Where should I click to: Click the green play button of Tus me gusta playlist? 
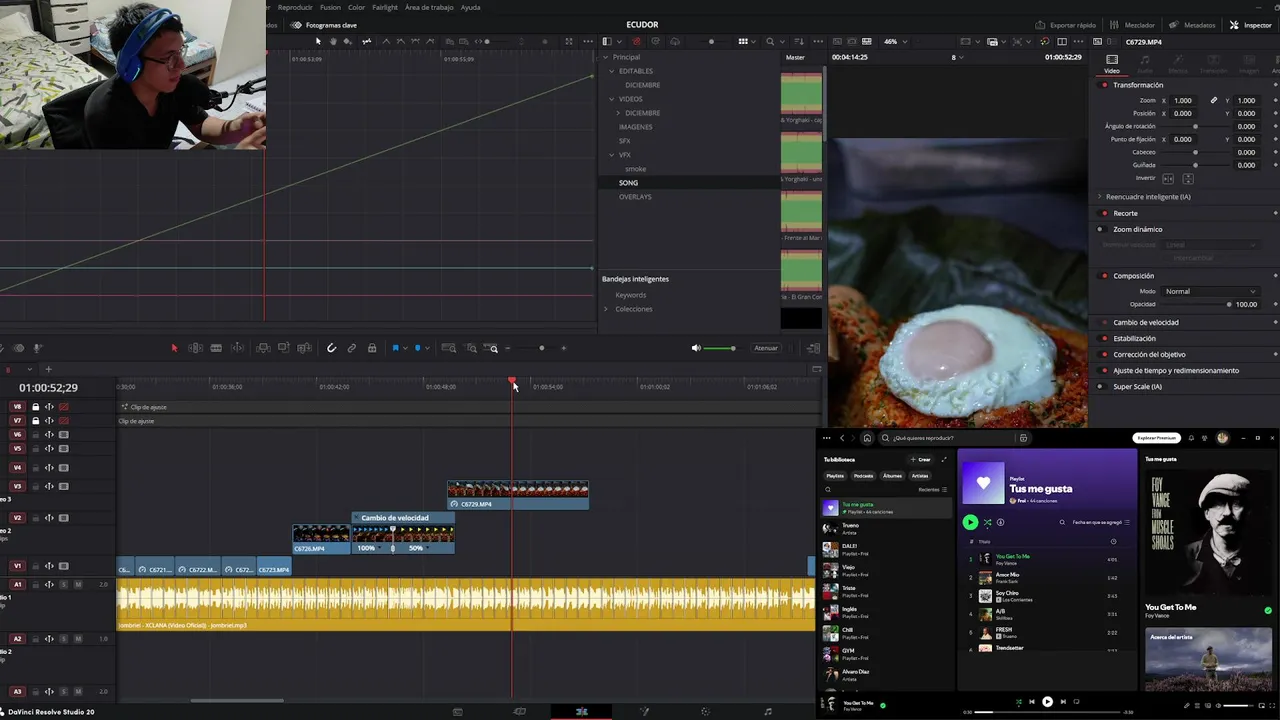(x=970, y=522)
